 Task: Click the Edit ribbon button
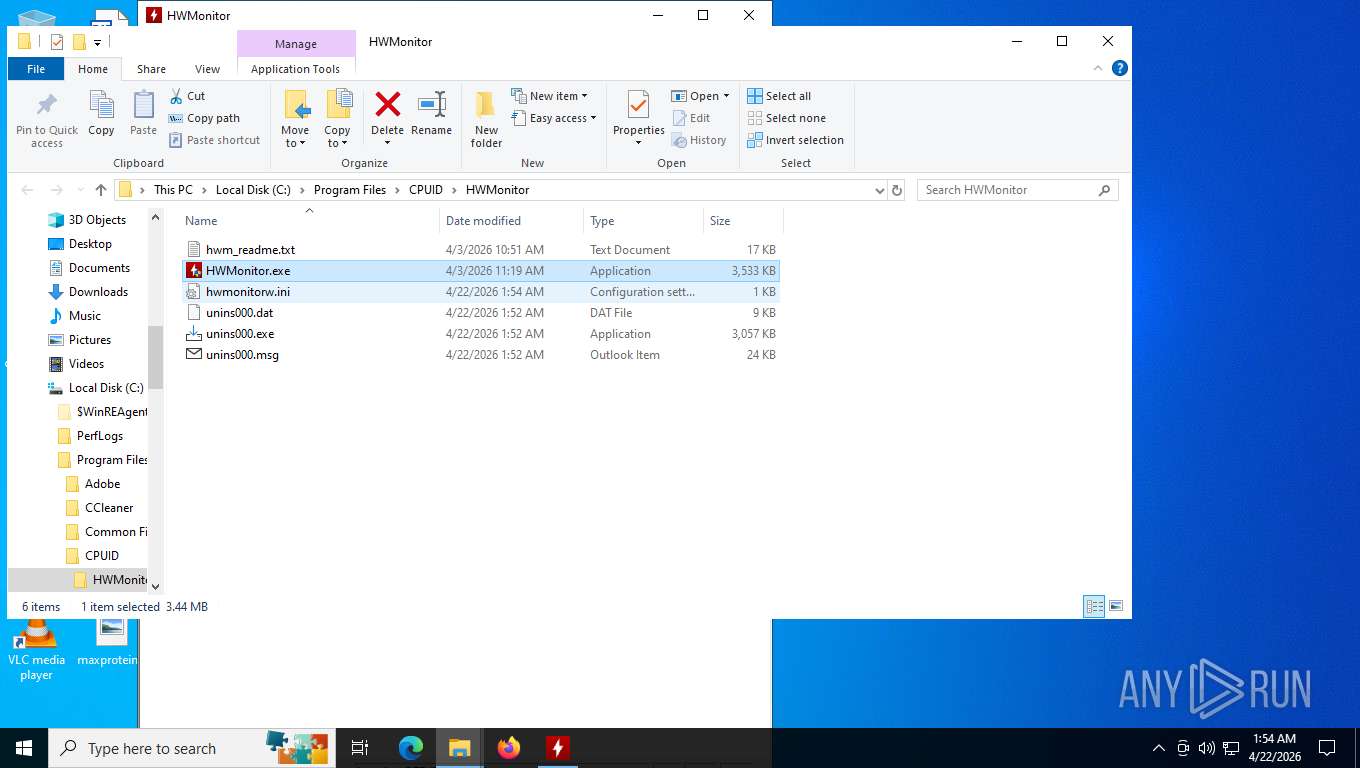690,118
